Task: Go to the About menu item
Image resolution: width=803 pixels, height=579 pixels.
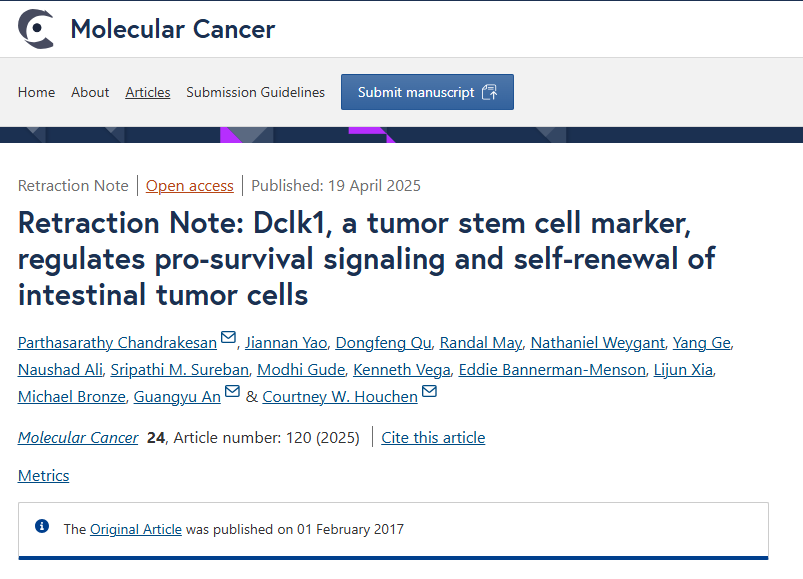Action: click(x=90, y=92)
